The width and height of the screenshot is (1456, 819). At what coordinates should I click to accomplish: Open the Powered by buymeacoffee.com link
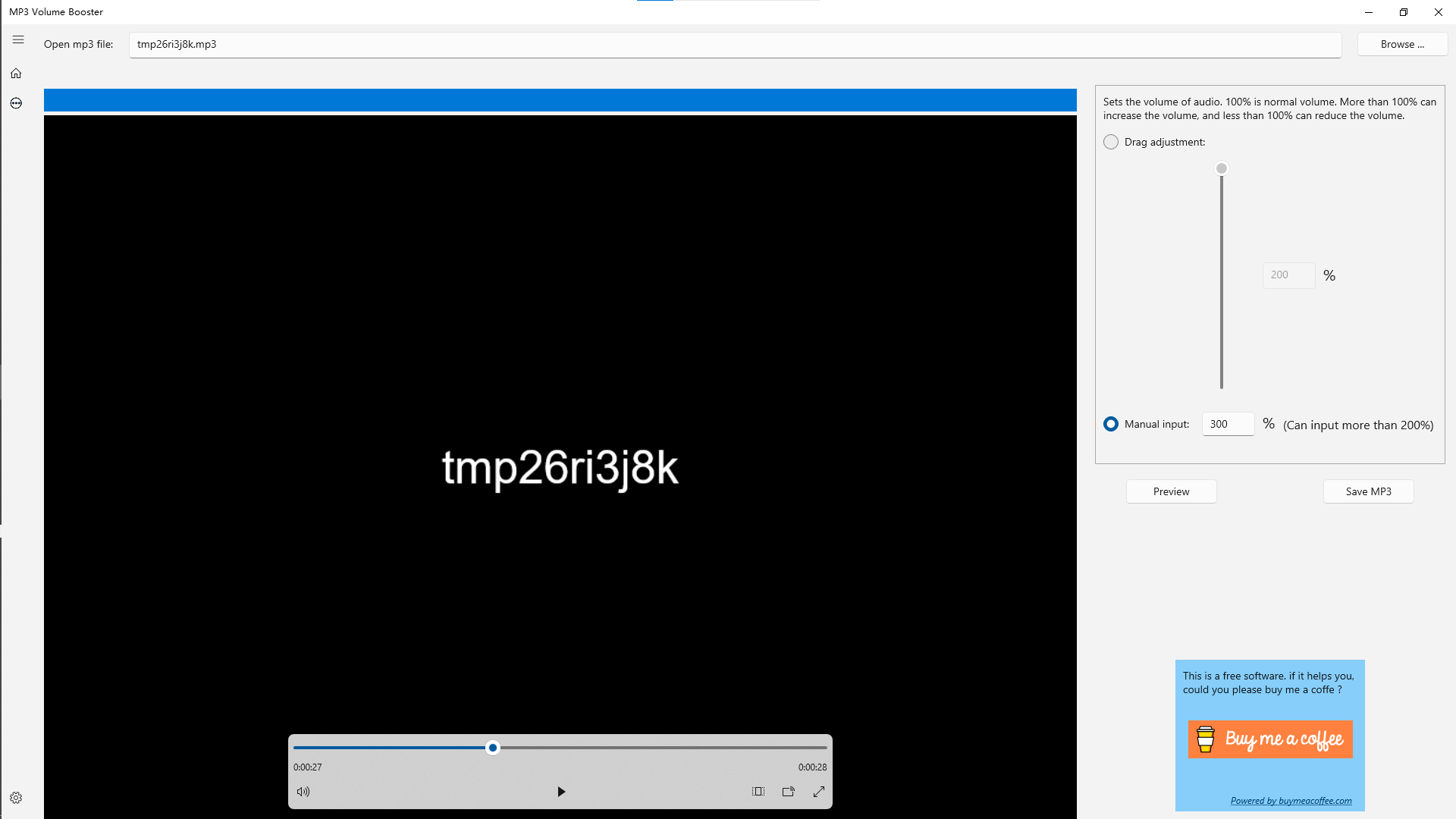click(x=1291, y=801)
